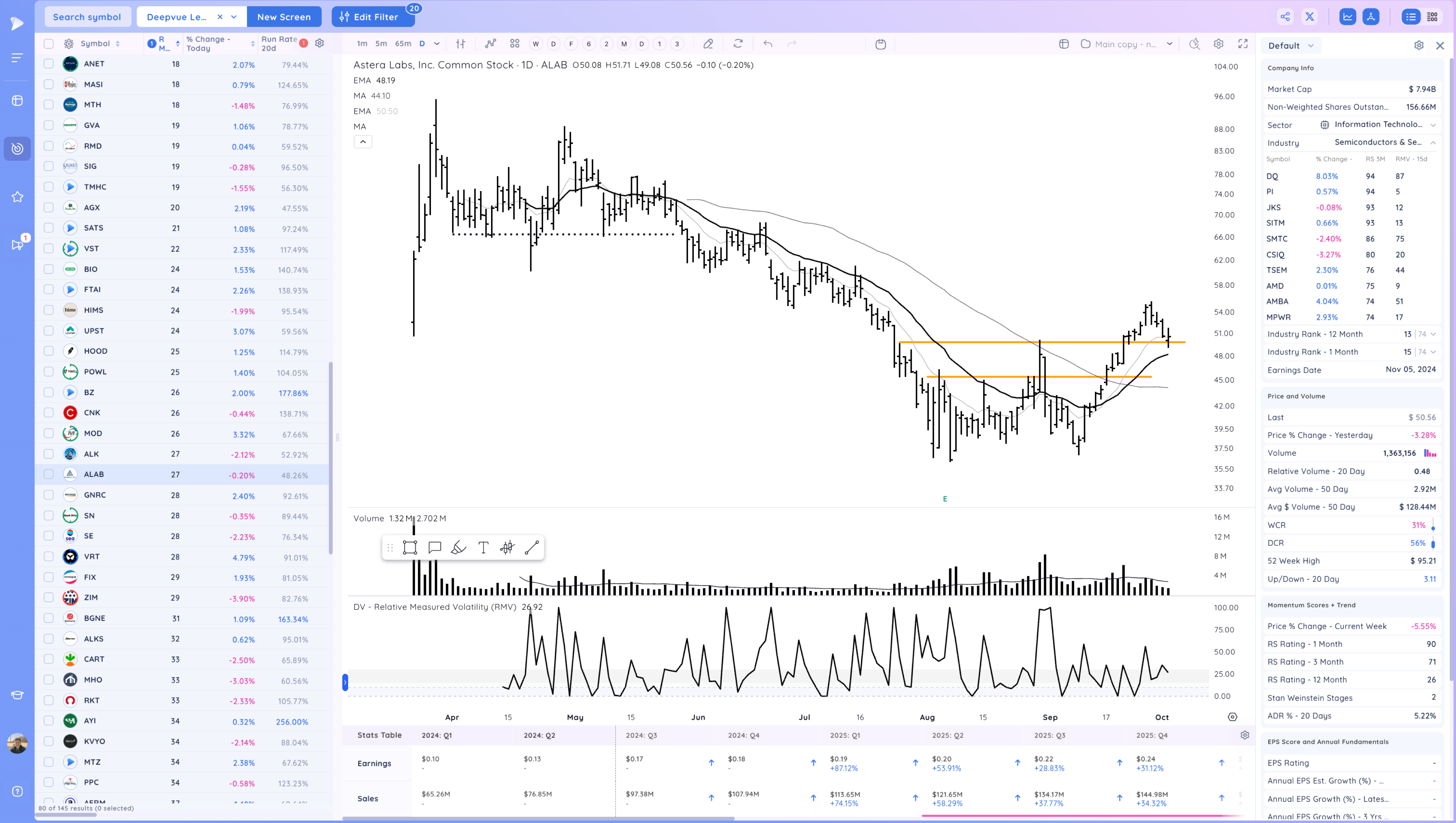Open watchlist star icon in left sidebar
Image resolution: width=1456 pixels, height=823 pixels.
[x=17, y=197]
